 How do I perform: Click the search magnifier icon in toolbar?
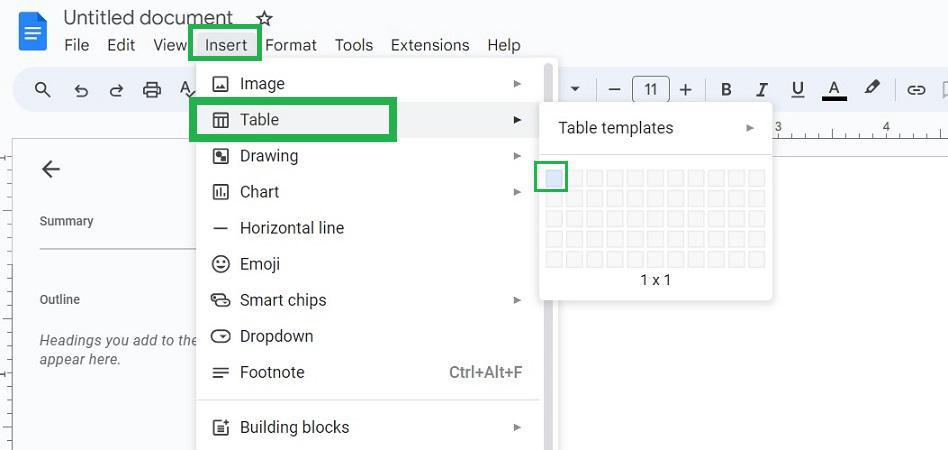point(42,90)
